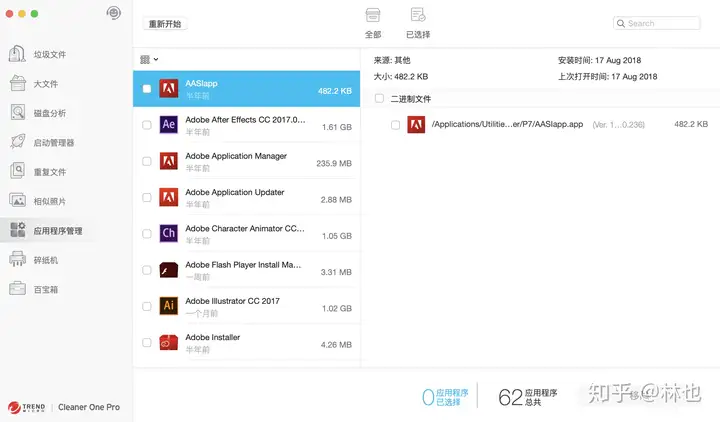720x422 pixels.
Task: Check Adobe Illustrator CC 2017 checkbox
Action: pyautogui.click(x=146, y=306)
